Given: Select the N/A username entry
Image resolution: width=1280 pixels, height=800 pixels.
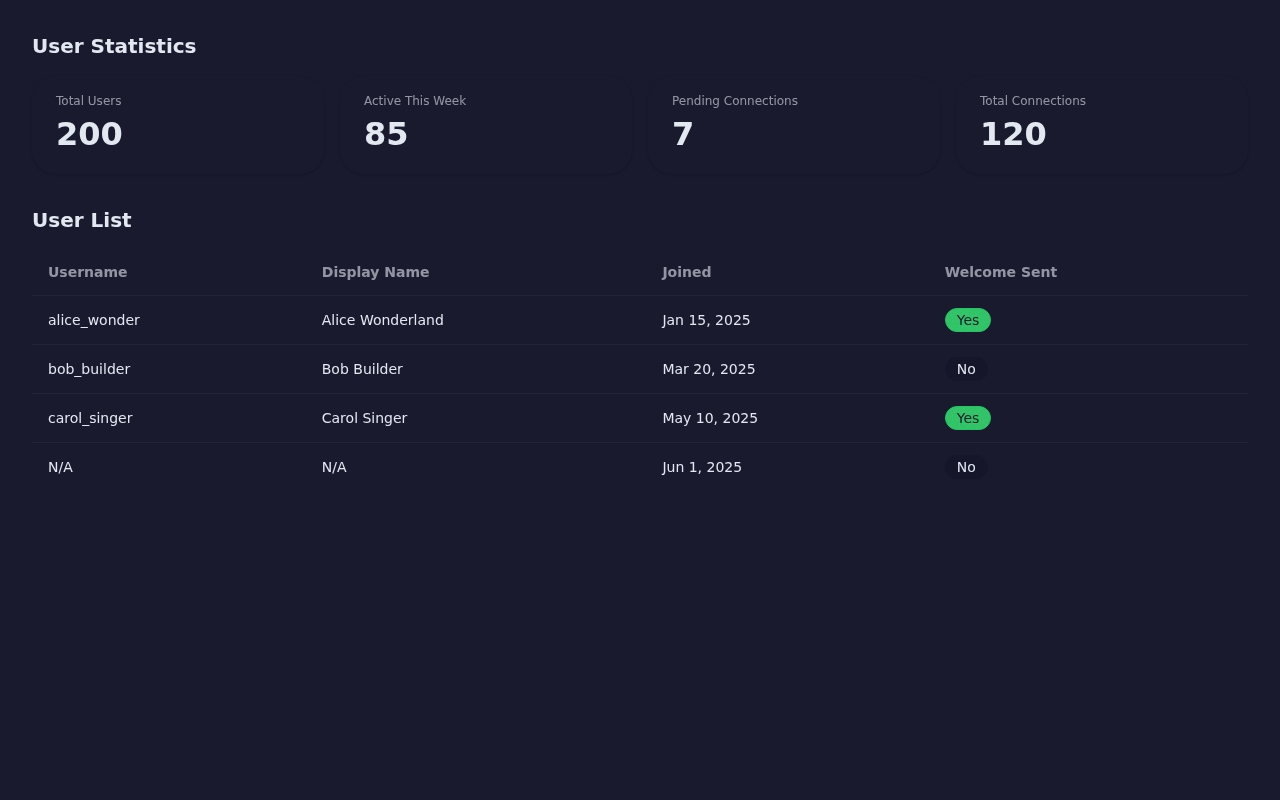Looking at the screenshot, I should 60,467.
